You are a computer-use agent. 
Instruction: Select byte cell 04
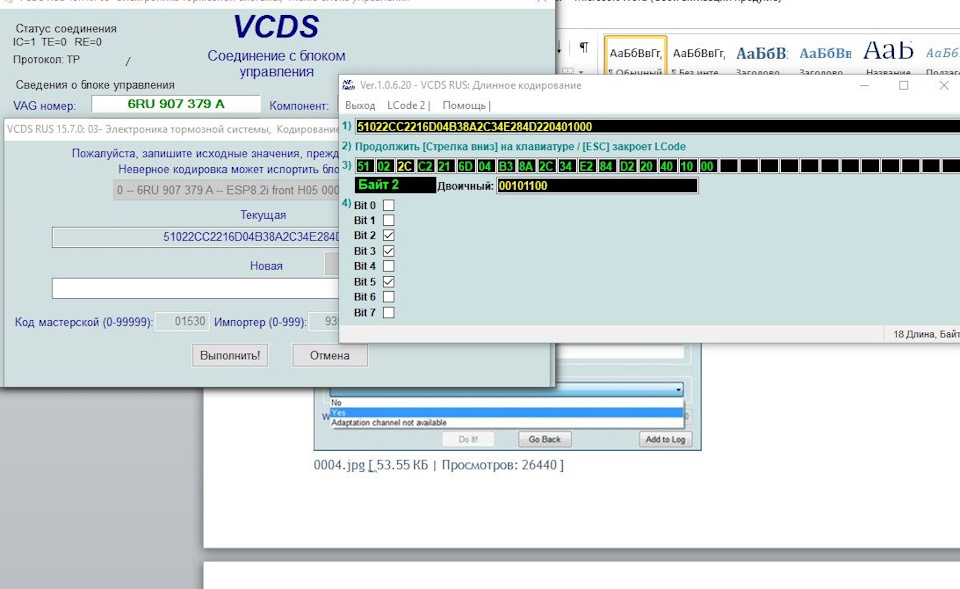click(x=485, y=166)
